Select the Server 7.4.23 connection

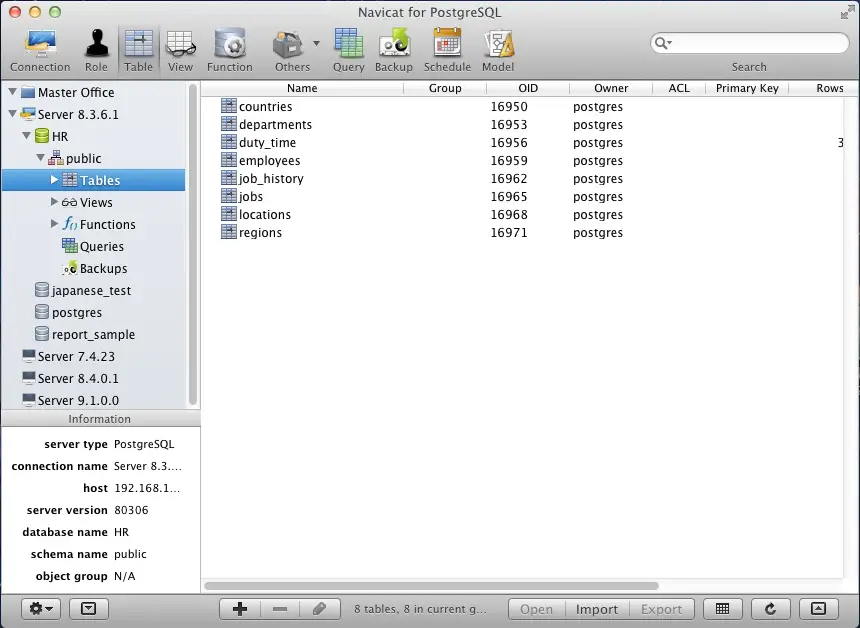[x=68, y=357]
